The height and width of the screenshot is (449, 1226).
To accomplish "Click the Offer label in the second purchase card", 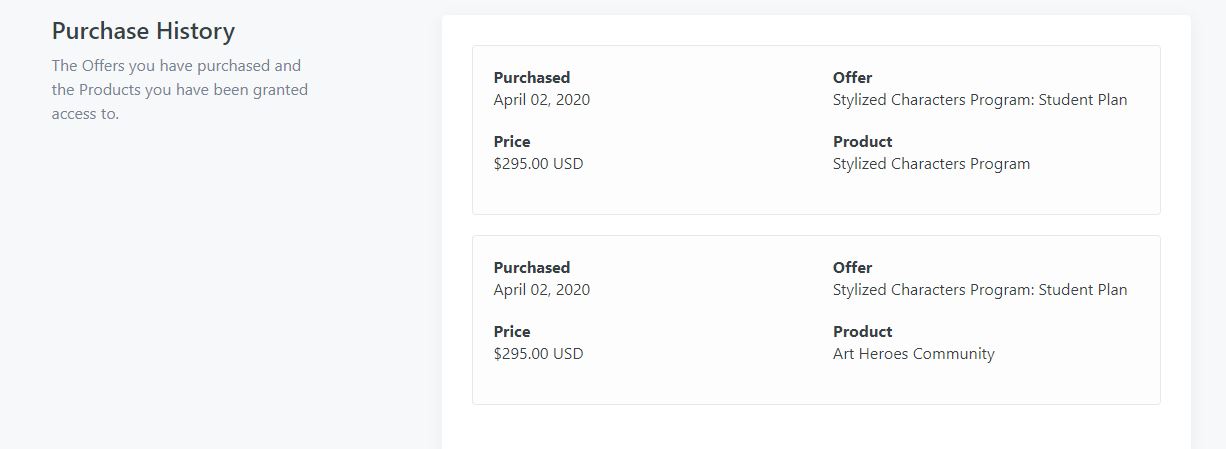I will [852, 268].
